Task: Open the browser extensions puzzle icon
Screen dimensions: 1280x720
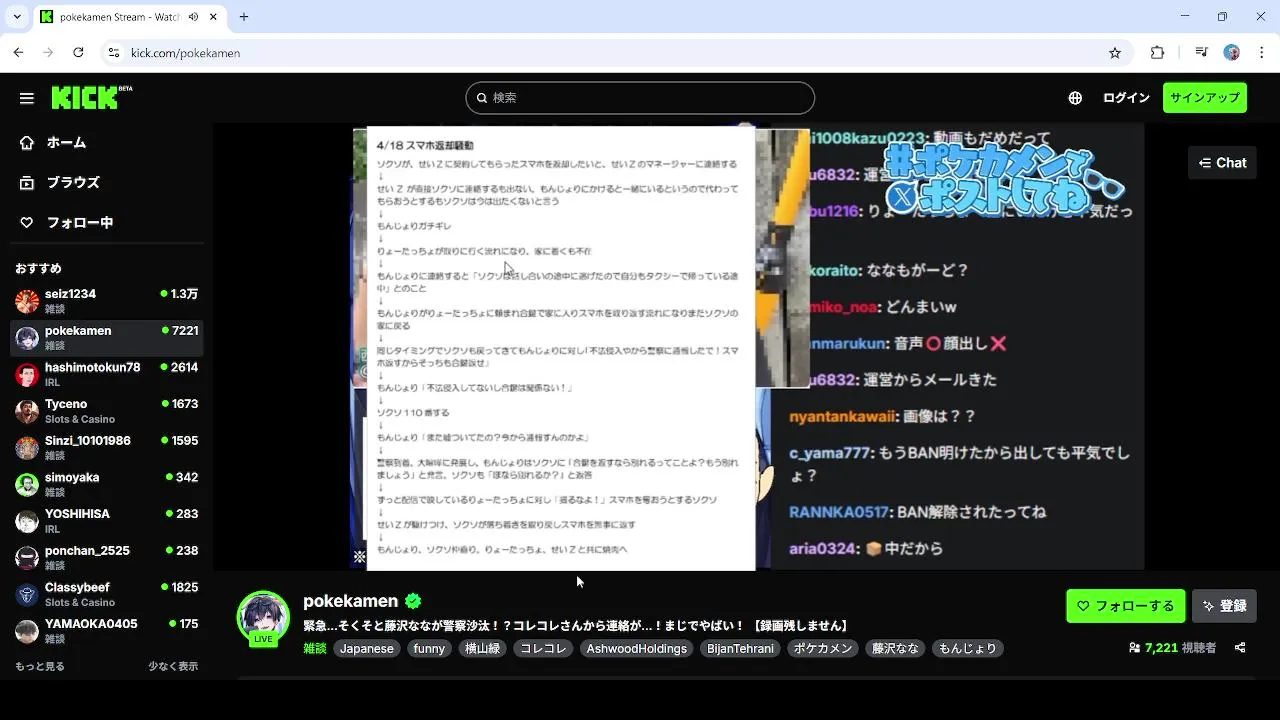Action: 1158,53
